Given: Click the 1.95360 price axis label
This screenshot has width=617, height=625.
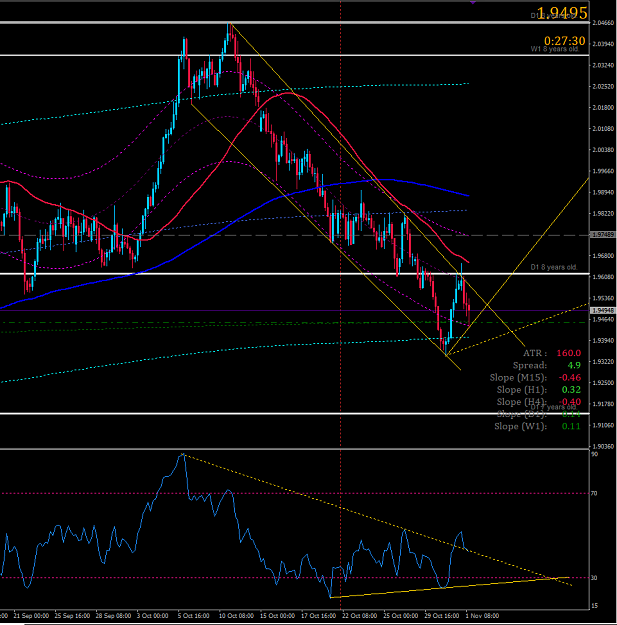Looking at the screenshot, I should point(603,298).
